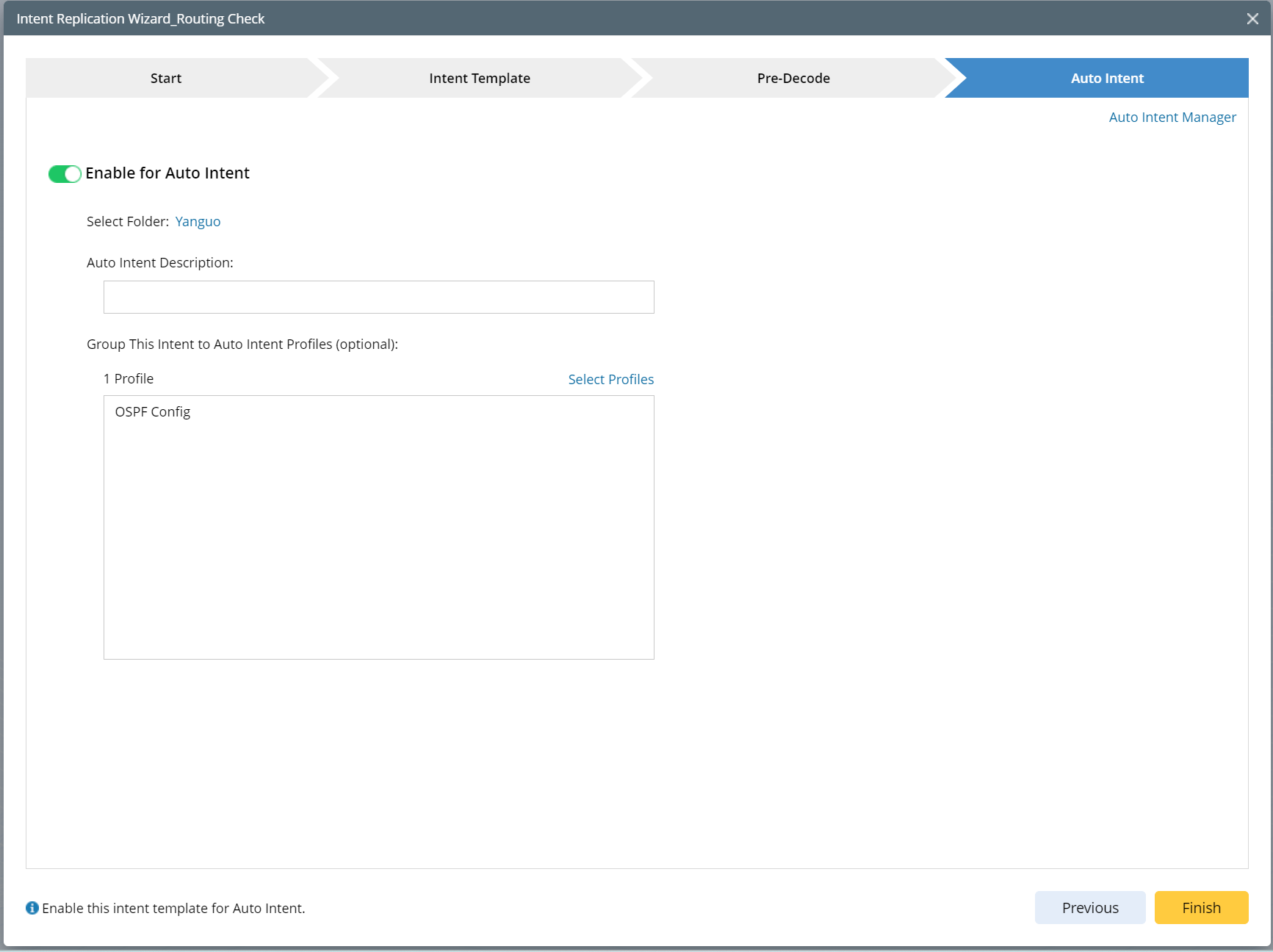Switch to the Intent Template step

[480, 79]
